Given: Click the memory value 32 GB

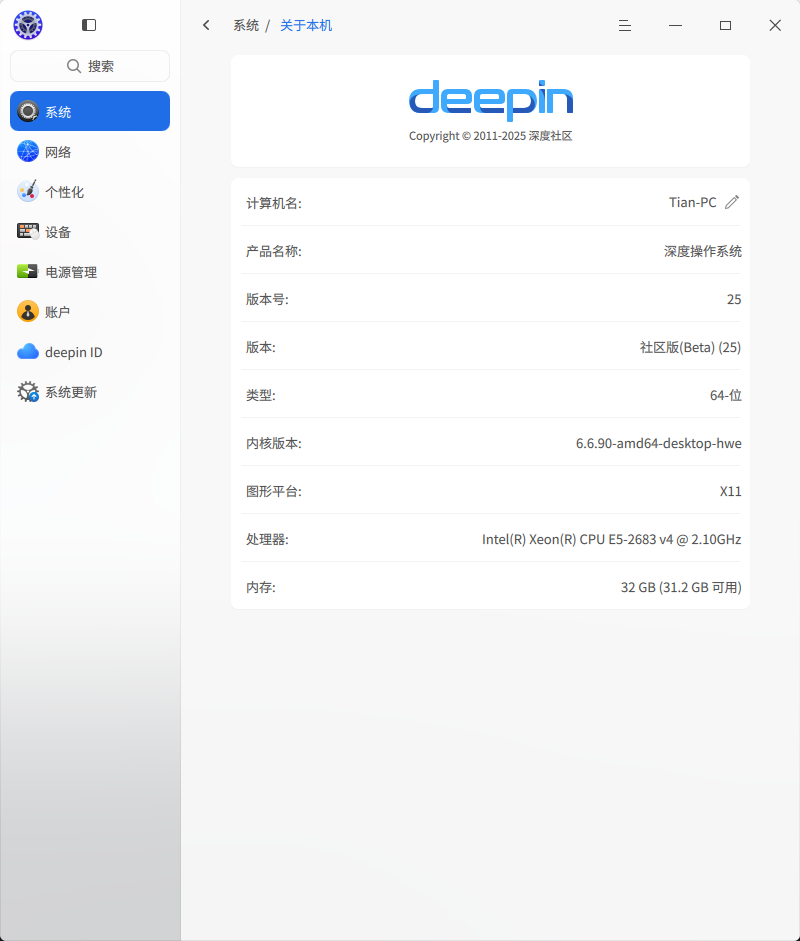Looking at the screenshot, I should coord(681,587).
